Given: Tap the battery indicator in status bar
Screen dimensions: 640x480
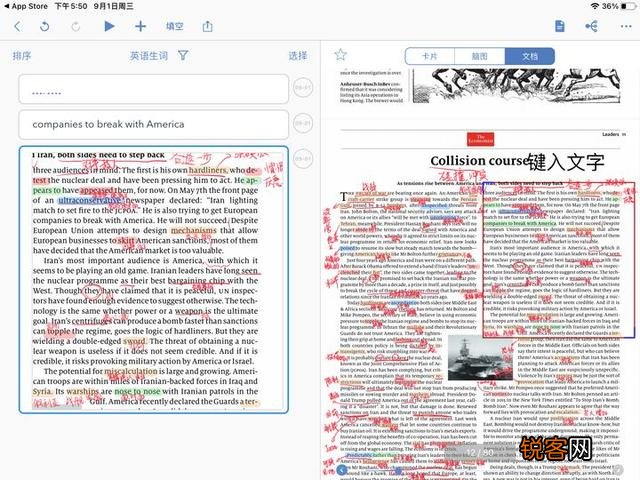Looking at the screenshot, I should click(x=629, y=6).
